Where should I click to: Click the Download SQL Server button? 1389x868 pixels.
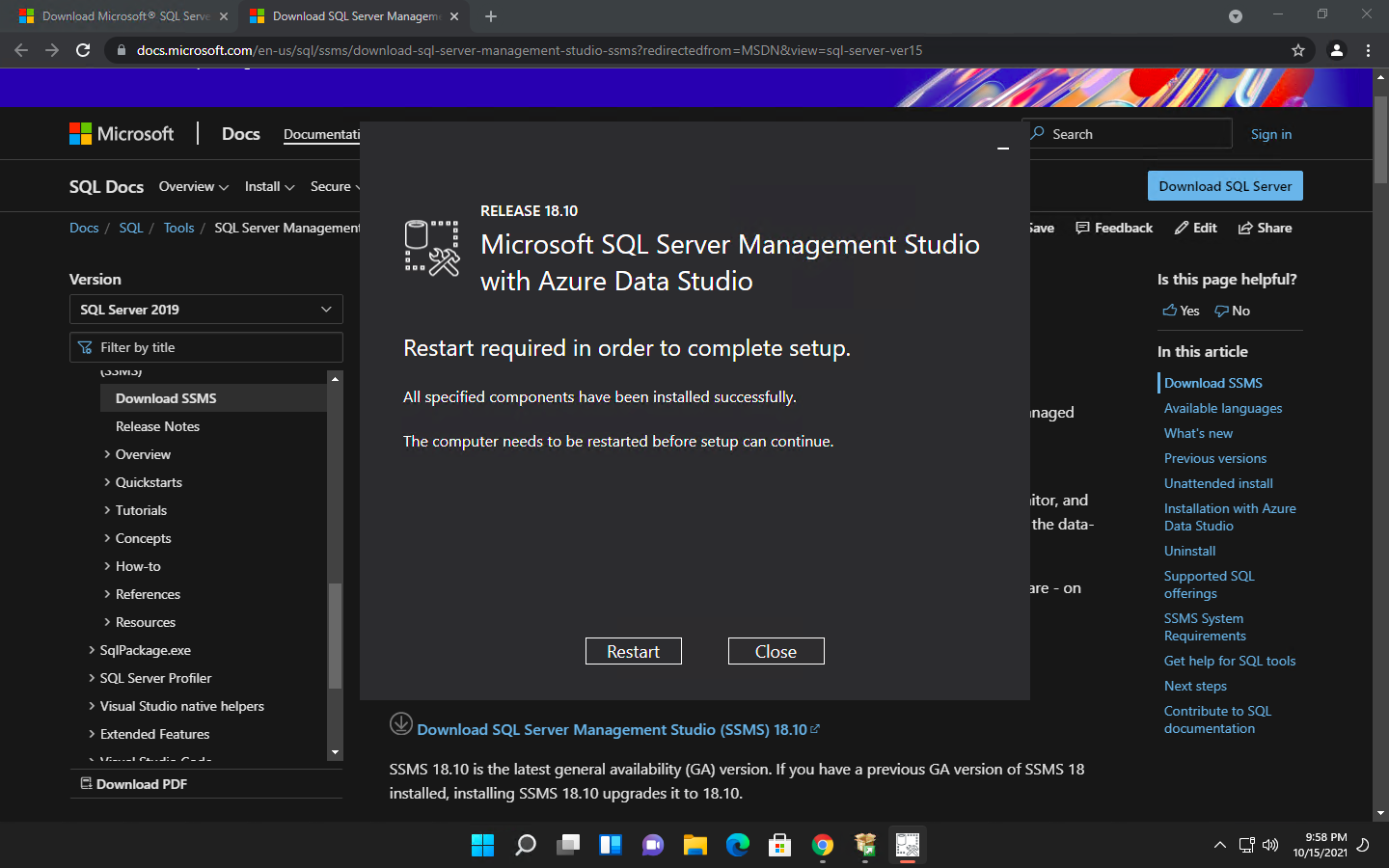[1225, 186]
